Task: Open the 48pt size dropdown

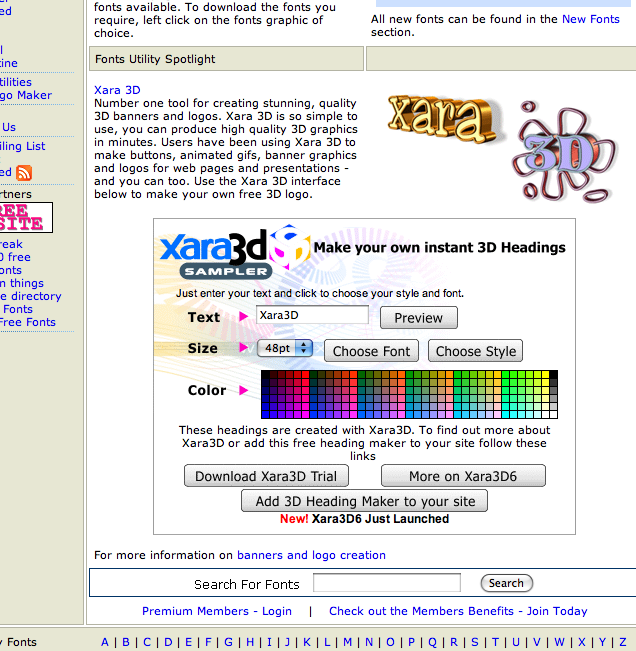Action: (285, 349)
